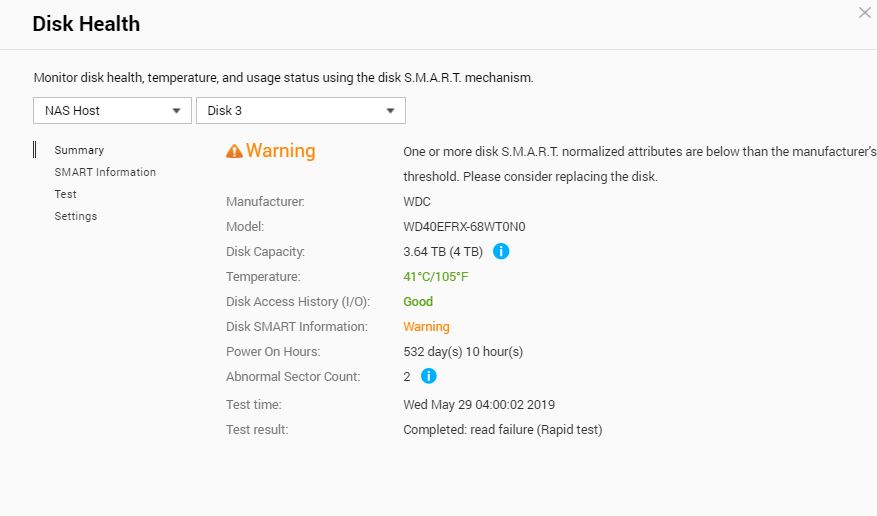This screenshot has width=877, height=516.
Task: Click the read failure test result text
Action: [x=503, y=429]
